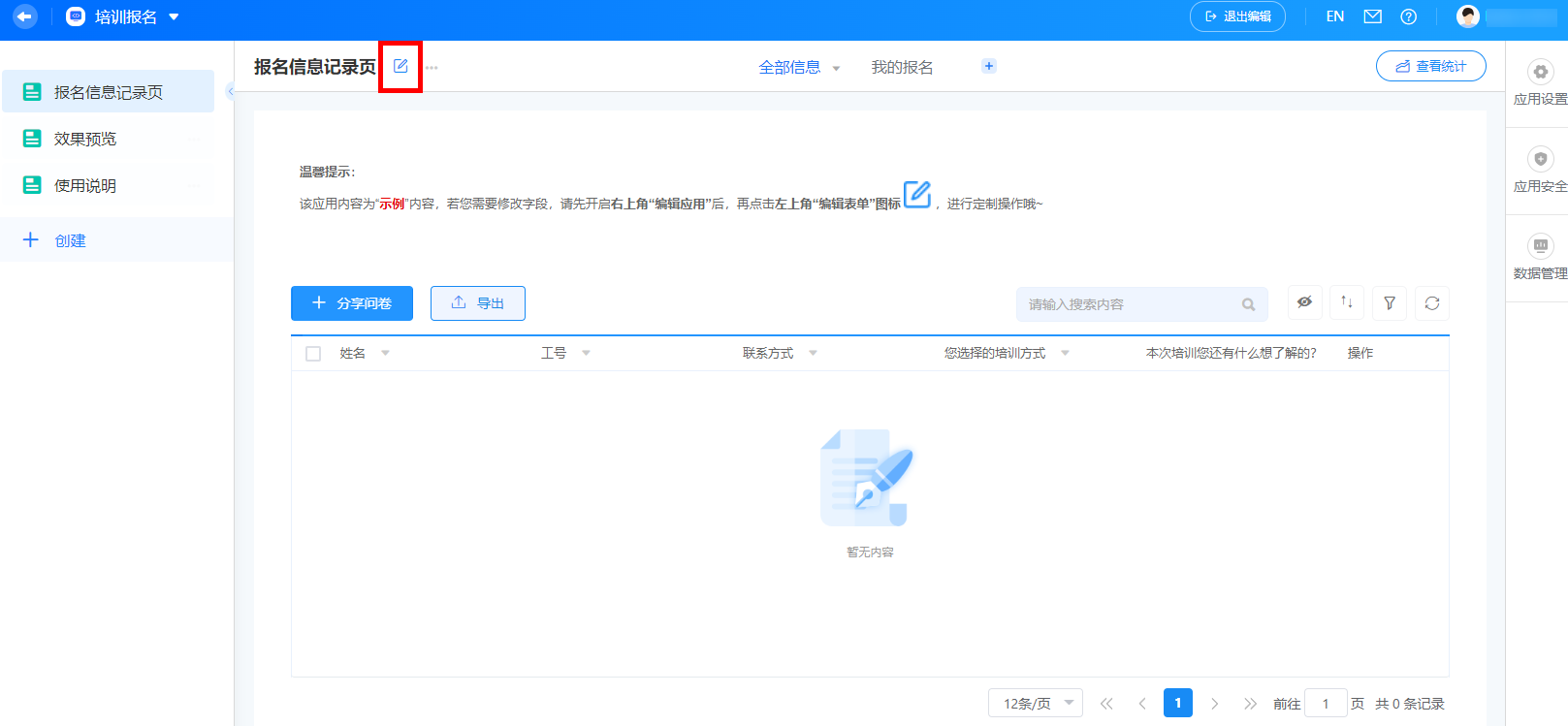Focus the 前往 page number input

coord(1326,703)
